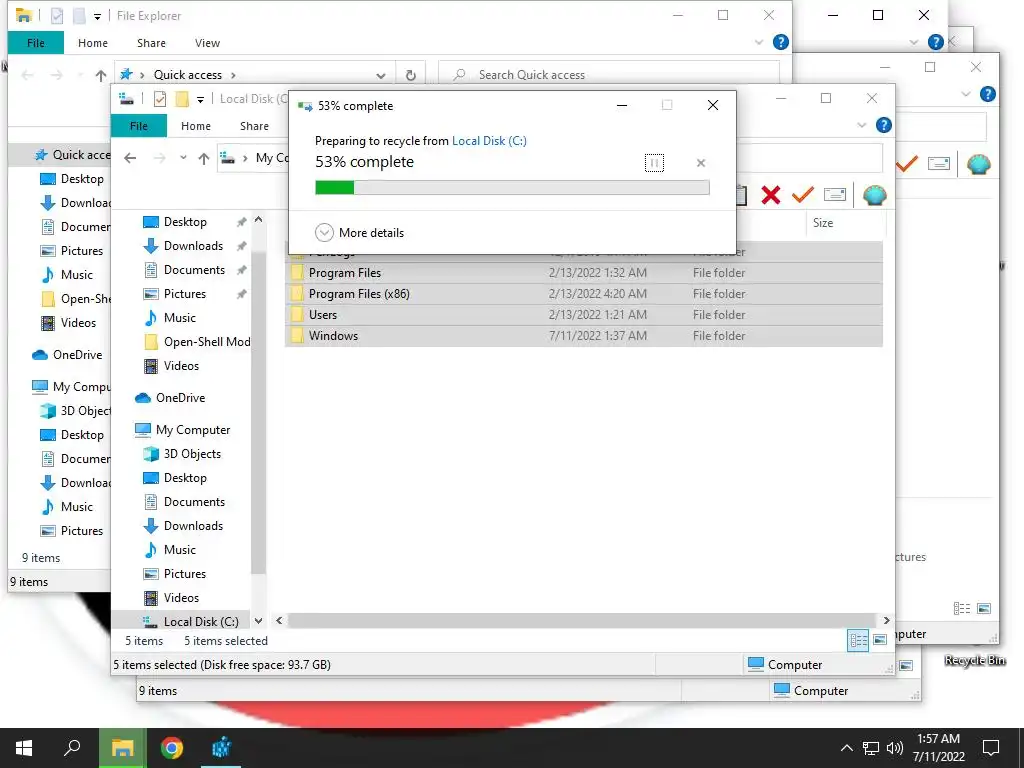This screenshot has height=768, width=1024.
Task: Open help in Local Disk window
Action: [884, 125]
